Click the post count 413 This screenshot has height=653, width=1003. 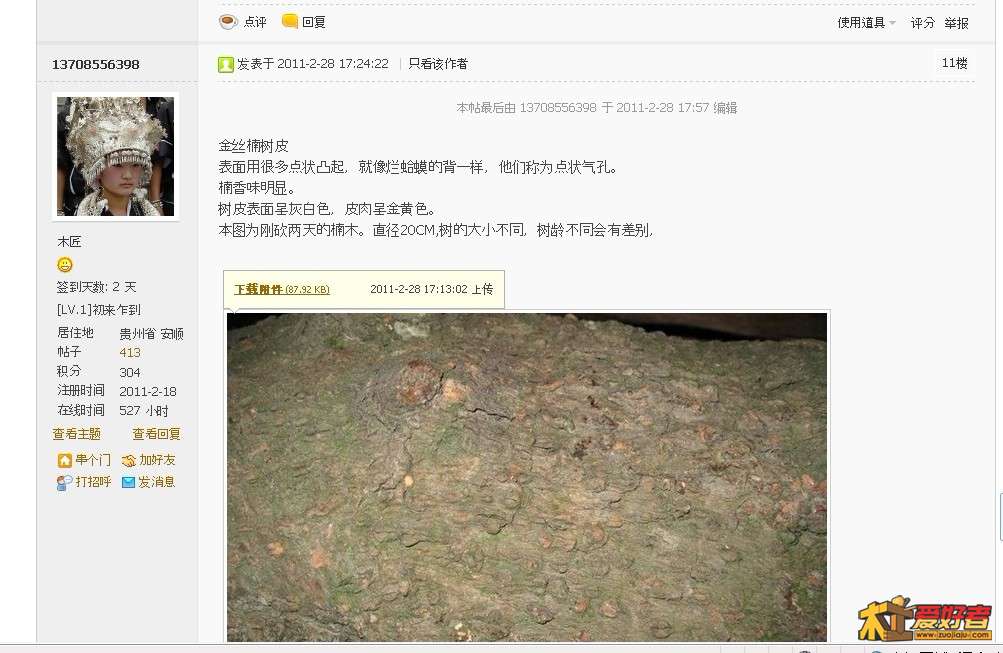[130, 352]
